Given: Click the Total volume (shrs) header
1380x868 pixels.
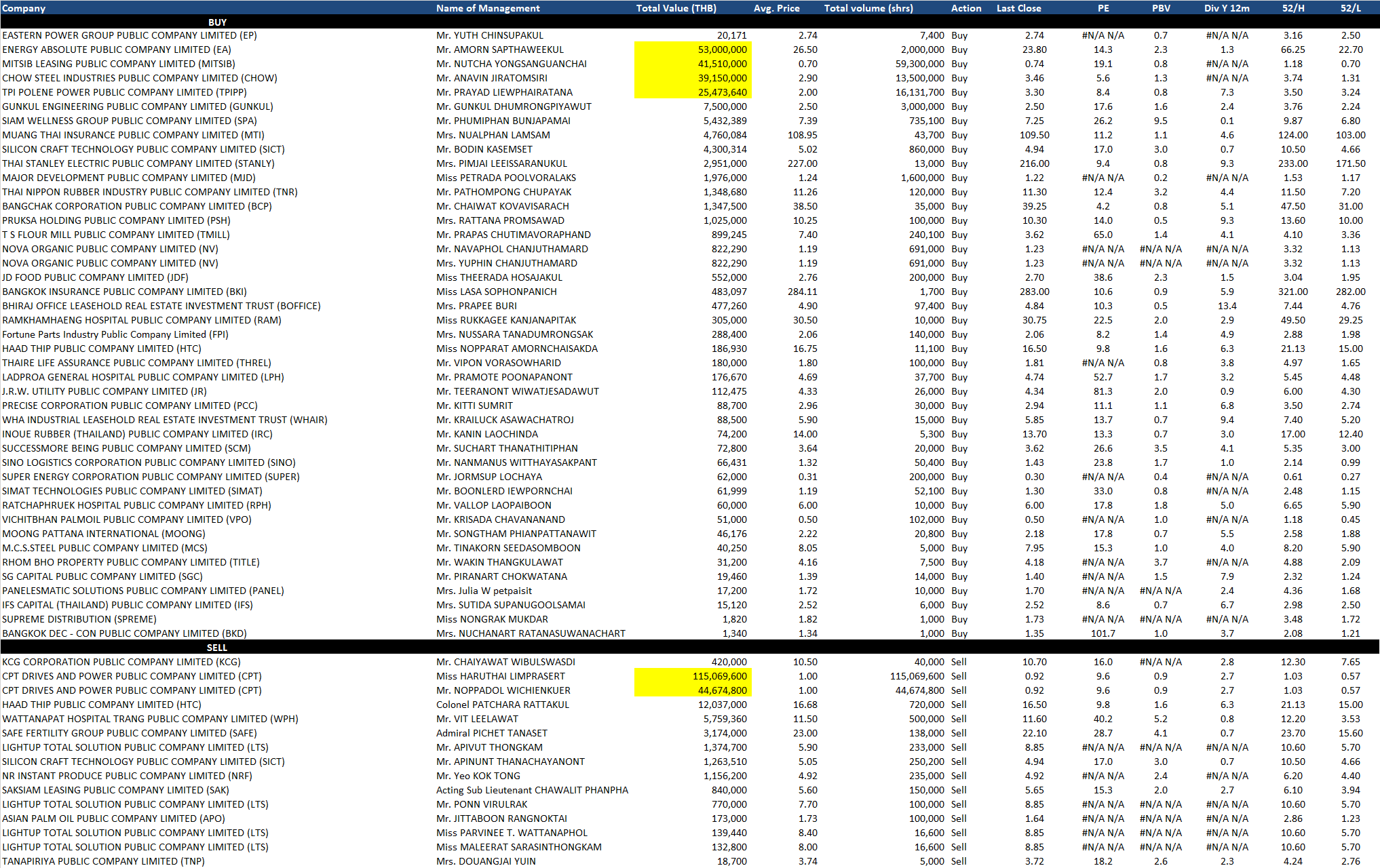Looking at the screenshot, I should pyautogui.click(x=868, y=8).
